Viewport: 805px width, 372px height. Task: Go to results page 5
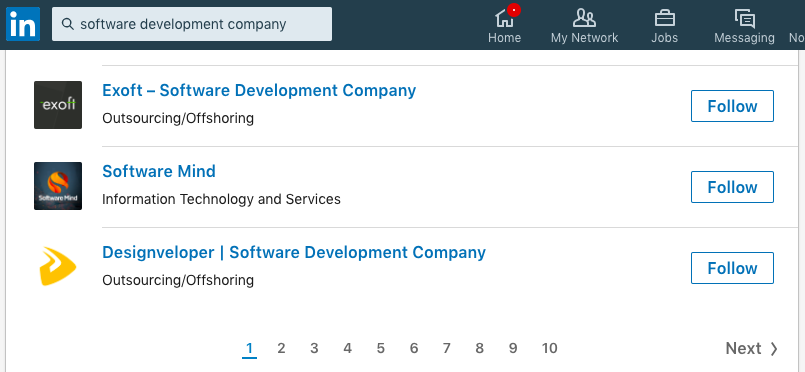tap(380, 348)
